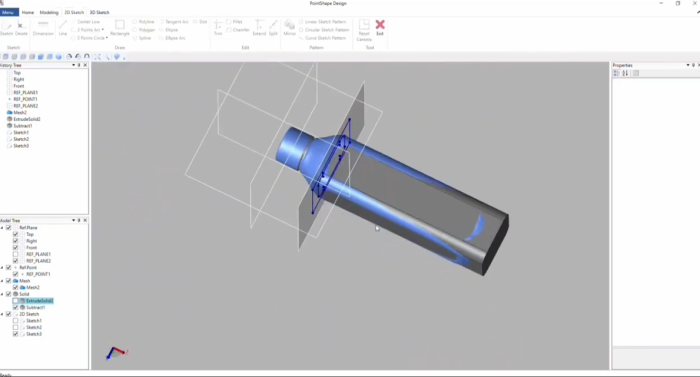Collapse the Ref.Plane tree group
This screenshot has width=700, height=377.
(x=2, y=228)
